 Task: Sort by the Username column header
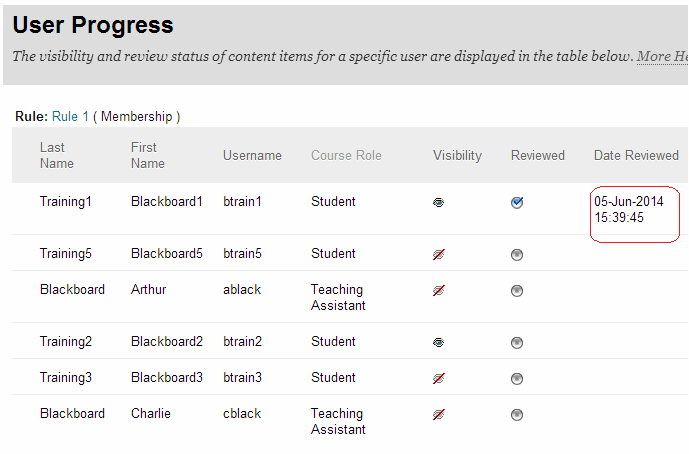pos(252,156)
